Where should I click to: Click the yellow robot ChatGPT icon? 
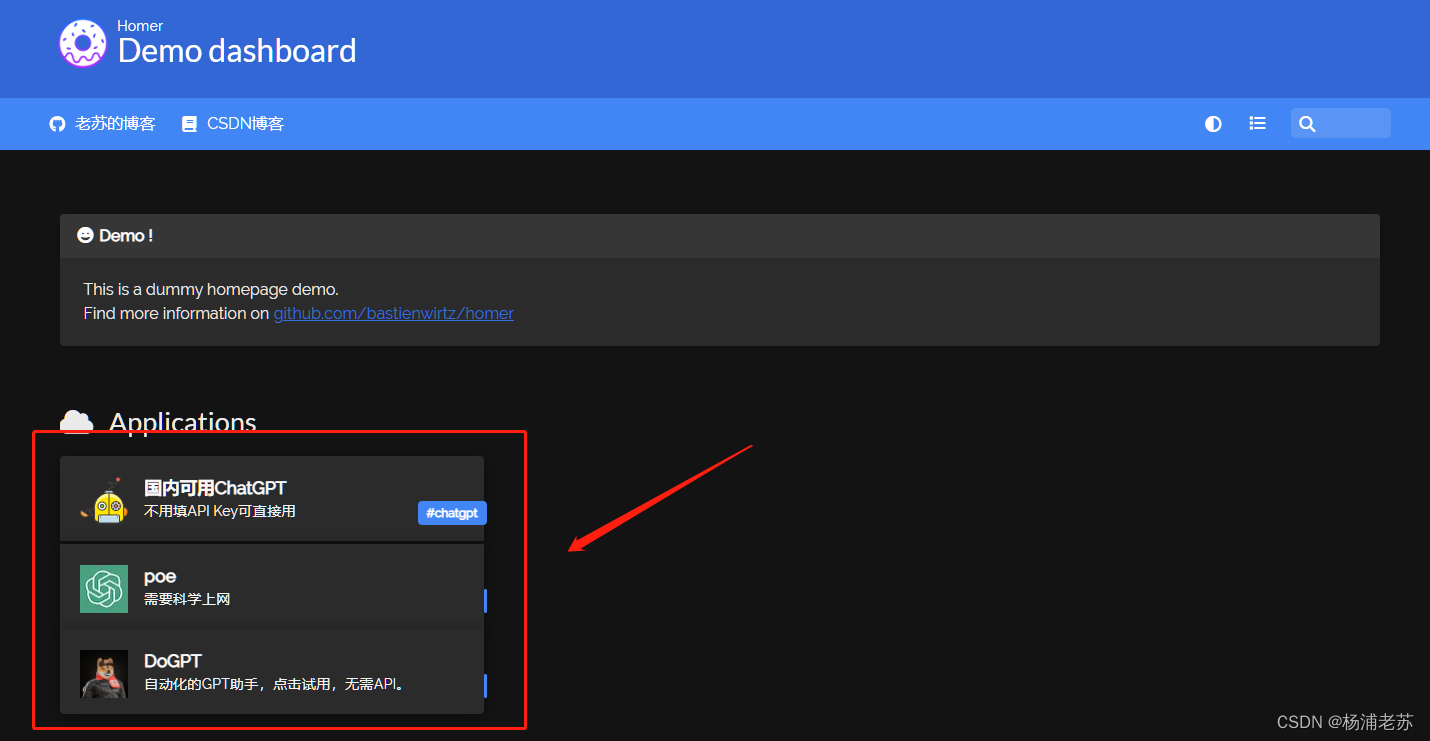(x=104, y=500)
